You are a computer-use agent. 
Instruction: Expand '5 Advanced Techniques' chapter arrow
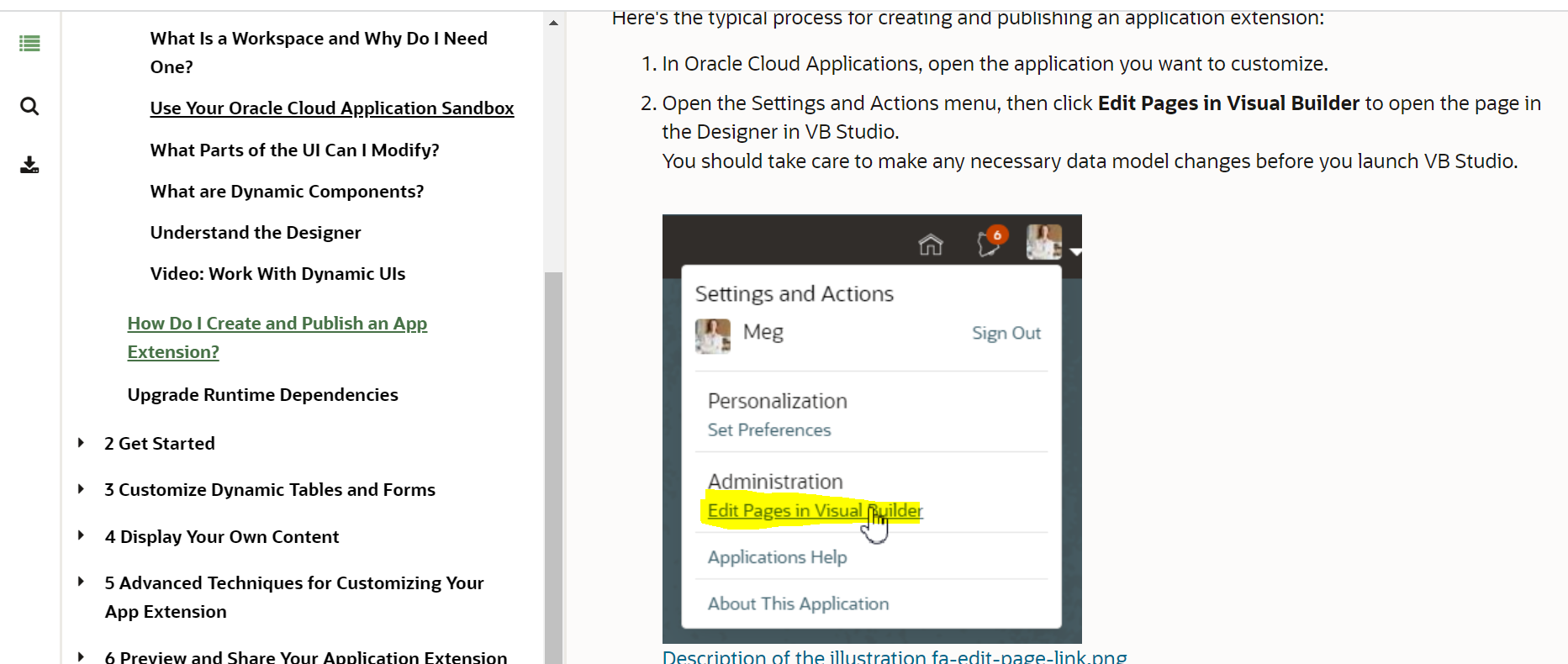pyautogui.click(x=81, y=582)
